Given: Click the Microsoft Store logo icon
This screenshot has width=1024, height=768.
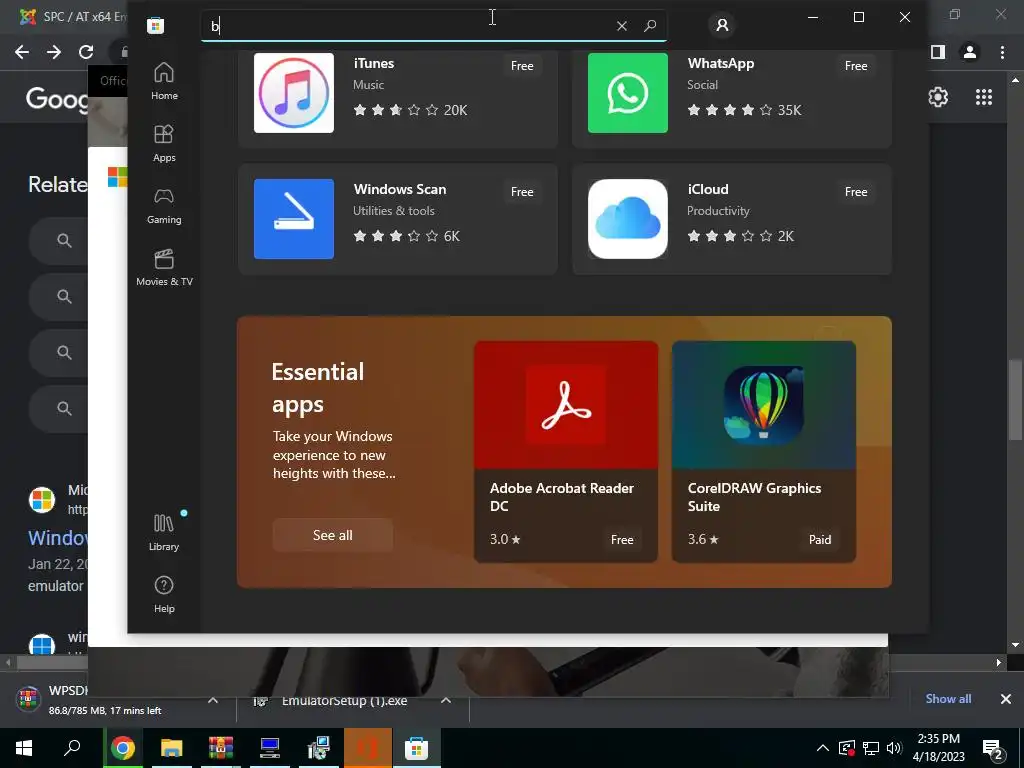Looking at the screenshot, I should 155,25.
